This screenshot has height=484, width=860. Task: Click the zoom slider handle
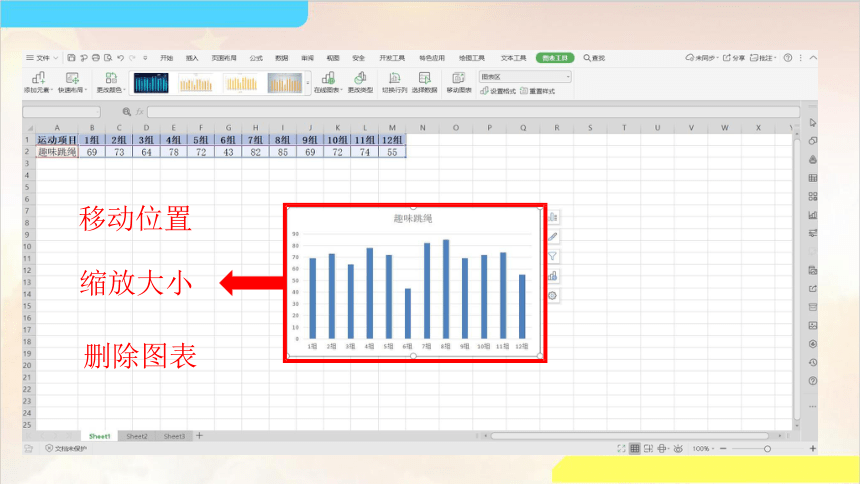pos(767,449)
